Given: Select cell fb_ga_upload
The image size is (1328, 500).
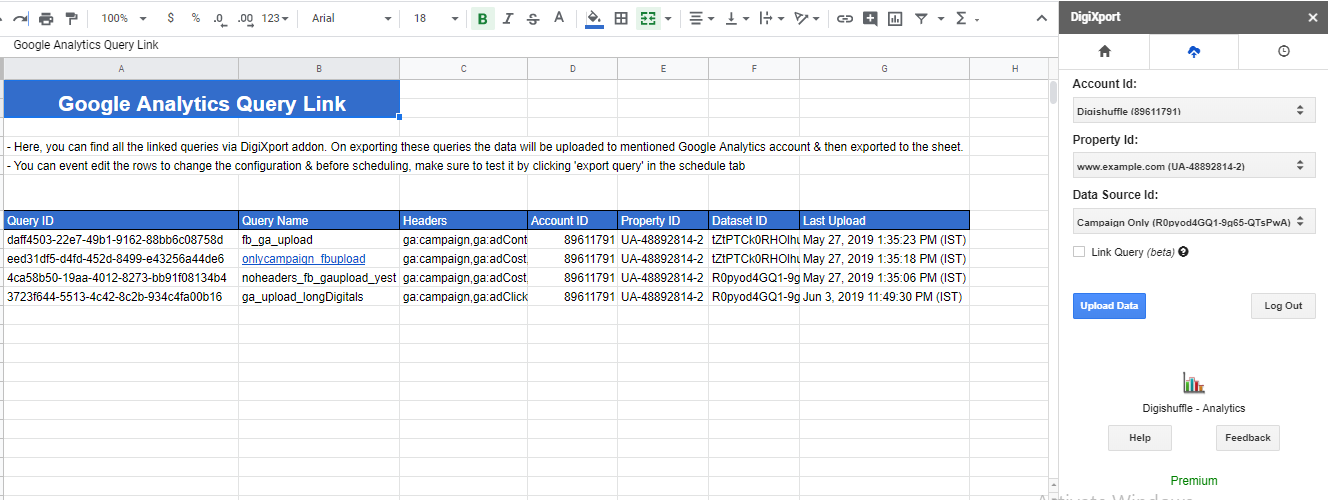Looking at the screenshot, I should click(x=319, y=240).
